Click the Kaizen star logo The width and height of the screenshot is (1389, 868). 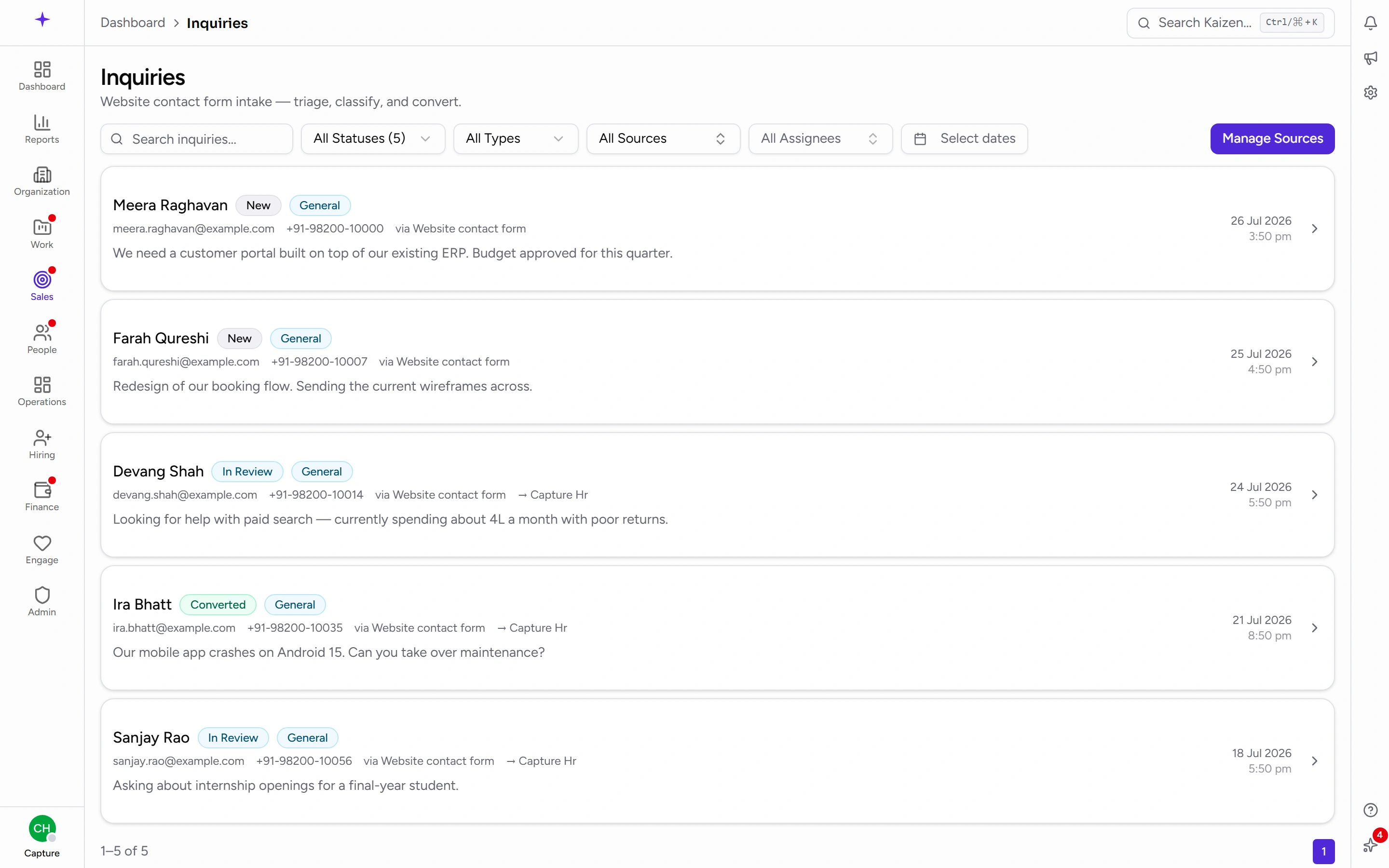click(x=42, y=20)
